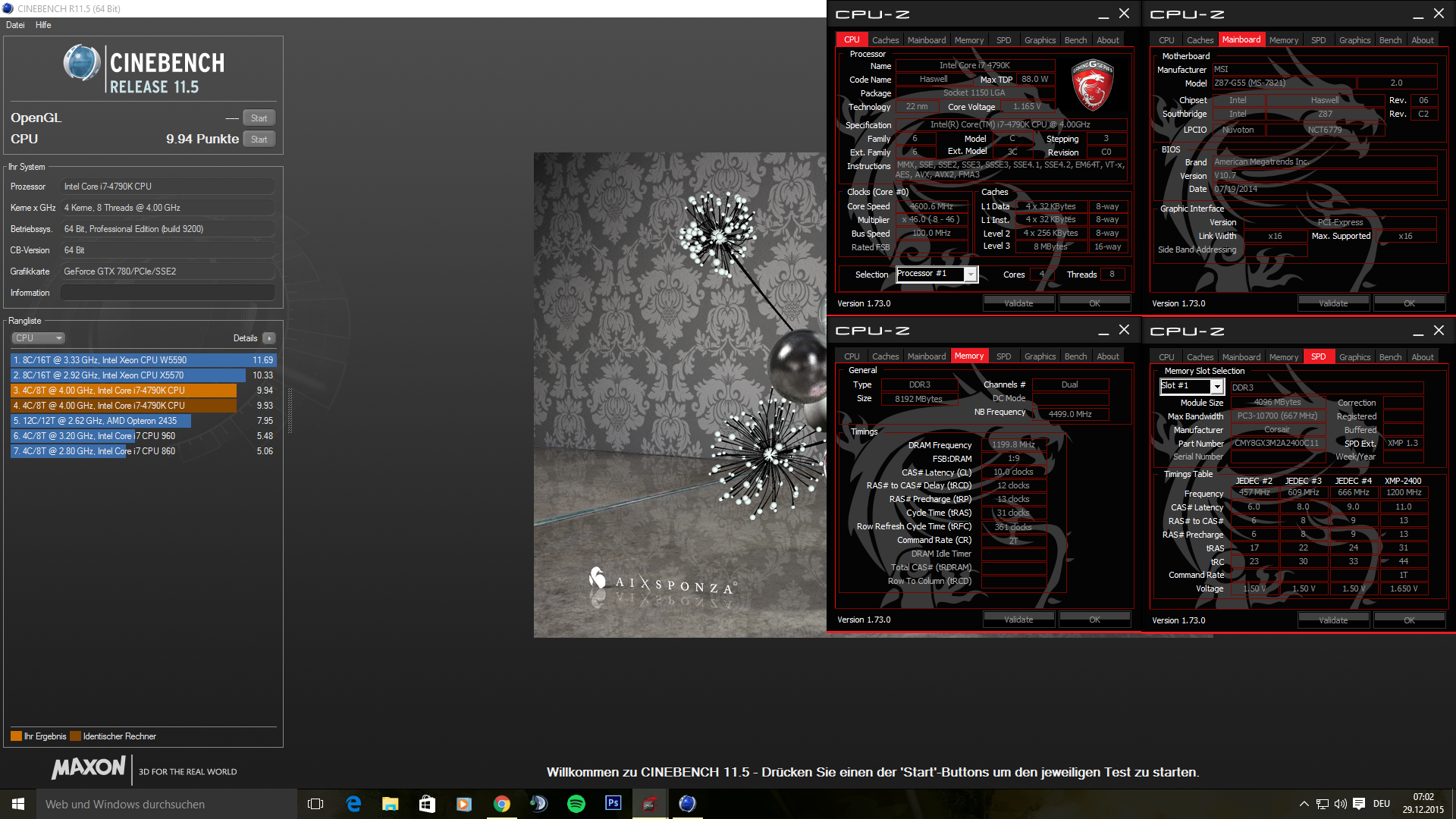Open Spotify from taskbar
This screenshot has width=1456, height=819.
point(576,804)
